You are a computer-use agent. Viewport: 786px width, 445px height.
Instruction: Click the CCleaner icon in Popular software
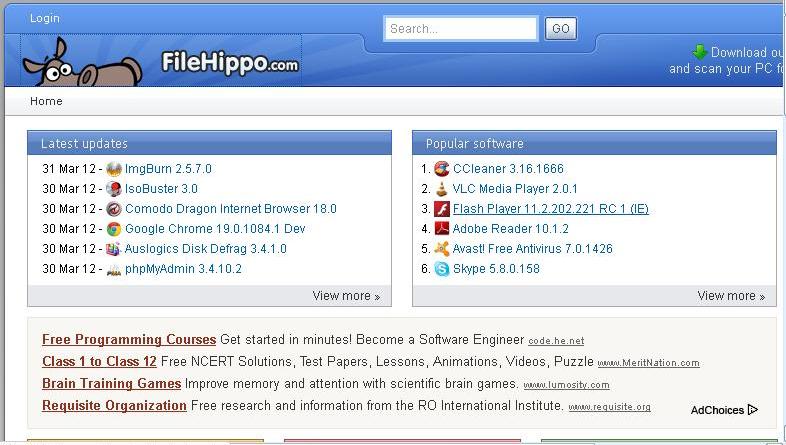442,169
